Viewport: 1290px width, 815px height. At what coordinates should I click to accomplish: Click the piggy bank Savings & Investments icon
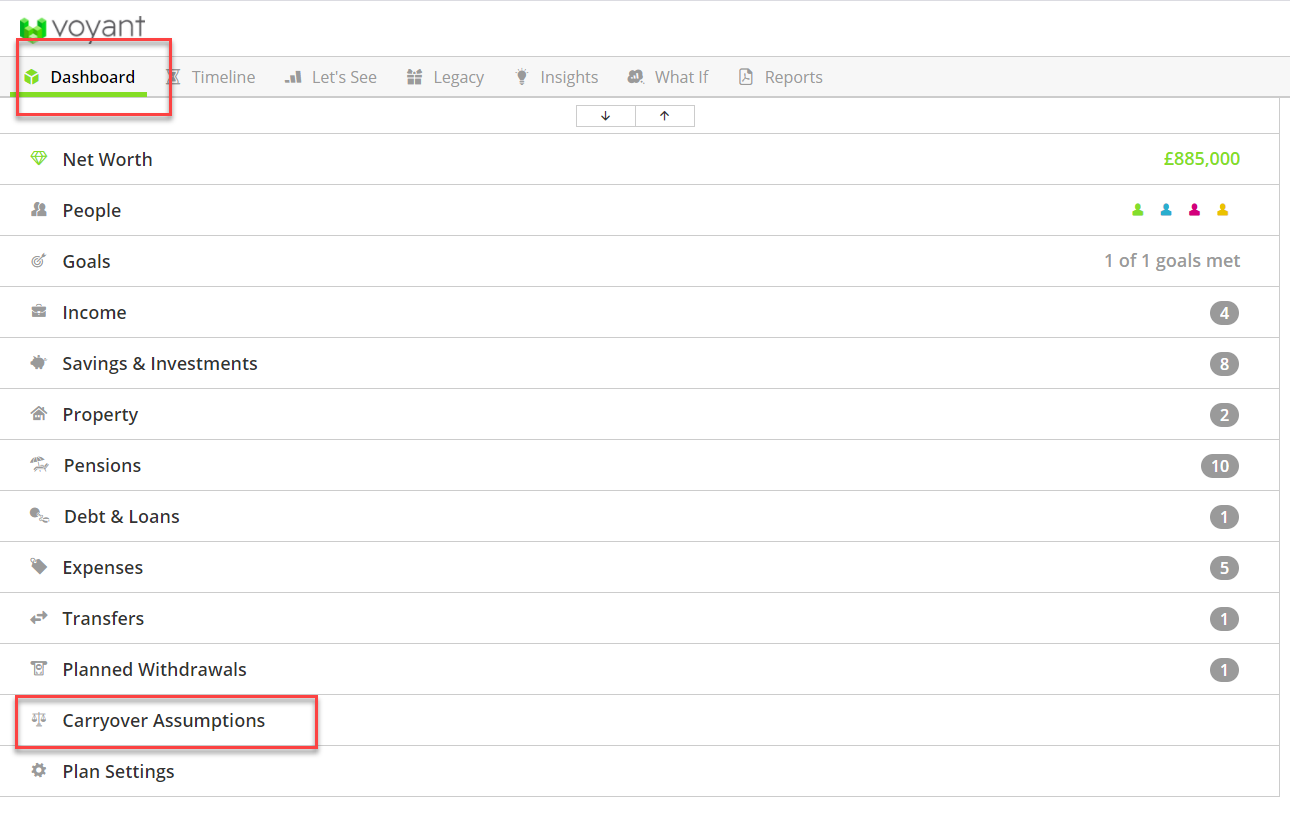pos(39,363)
